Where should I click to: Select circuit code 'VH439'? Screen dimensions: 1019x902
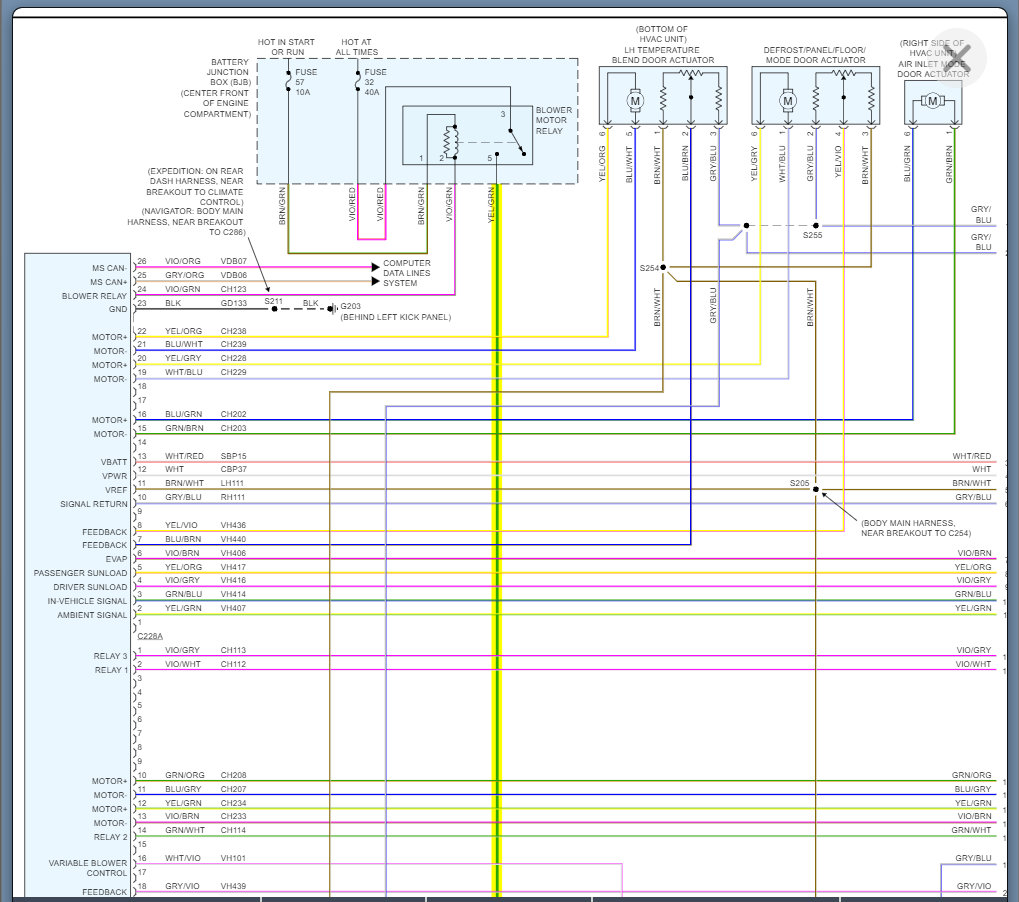click(x=233, y=886)
